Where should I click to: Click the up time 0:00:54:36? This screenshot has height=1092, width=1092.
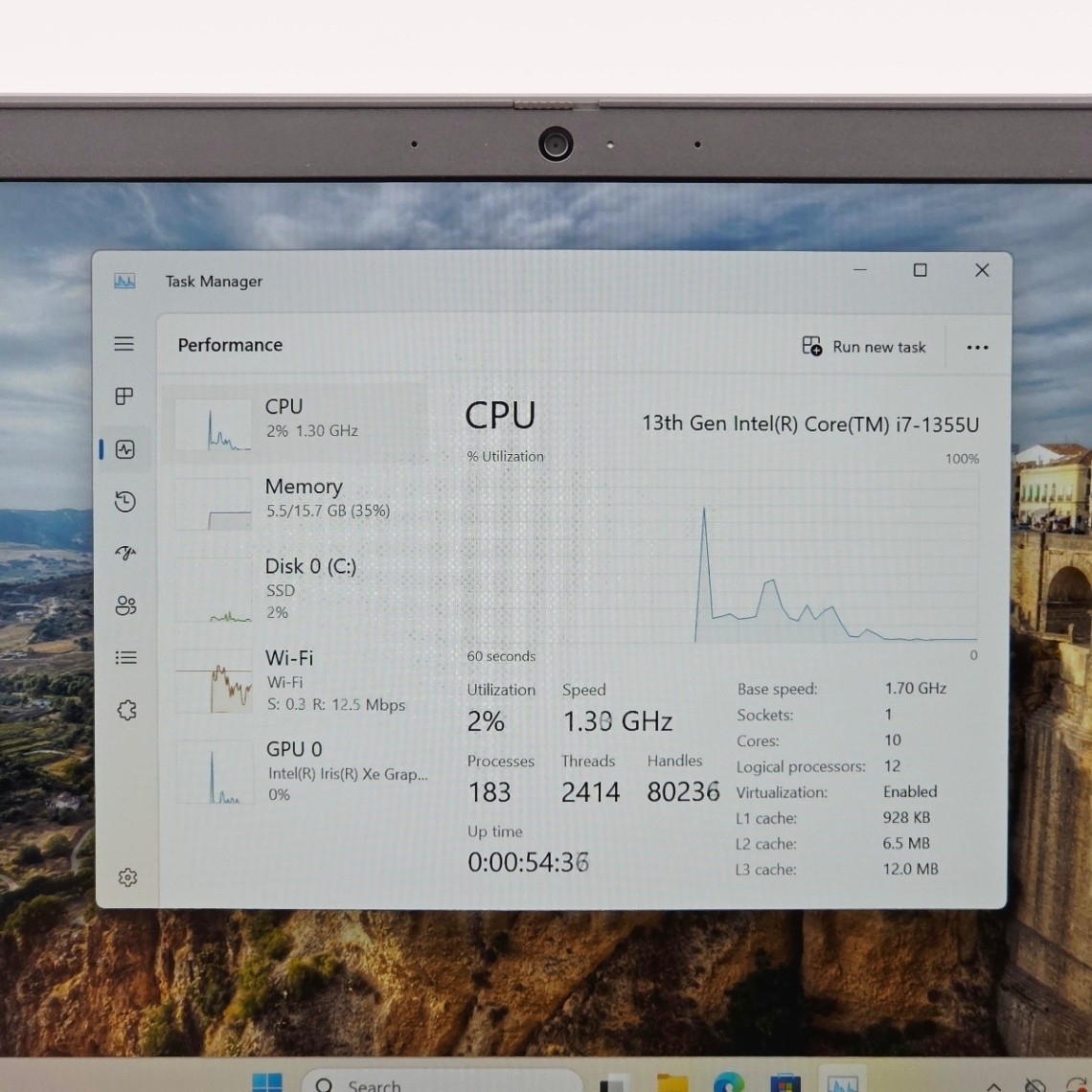tap(529, 862)
